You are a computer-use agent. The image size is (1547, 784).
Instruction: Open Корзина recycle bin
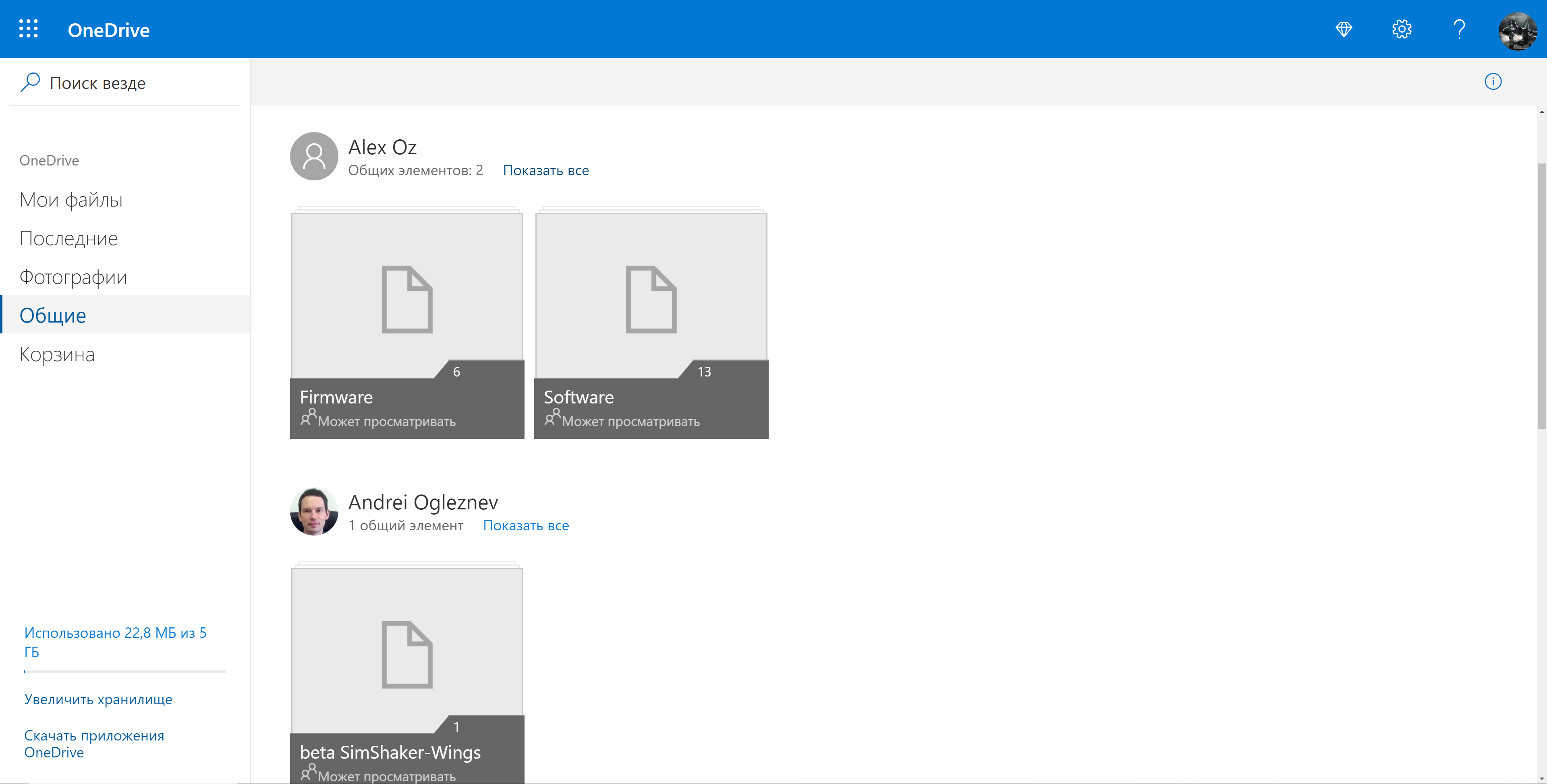click(x=57, y=355)
